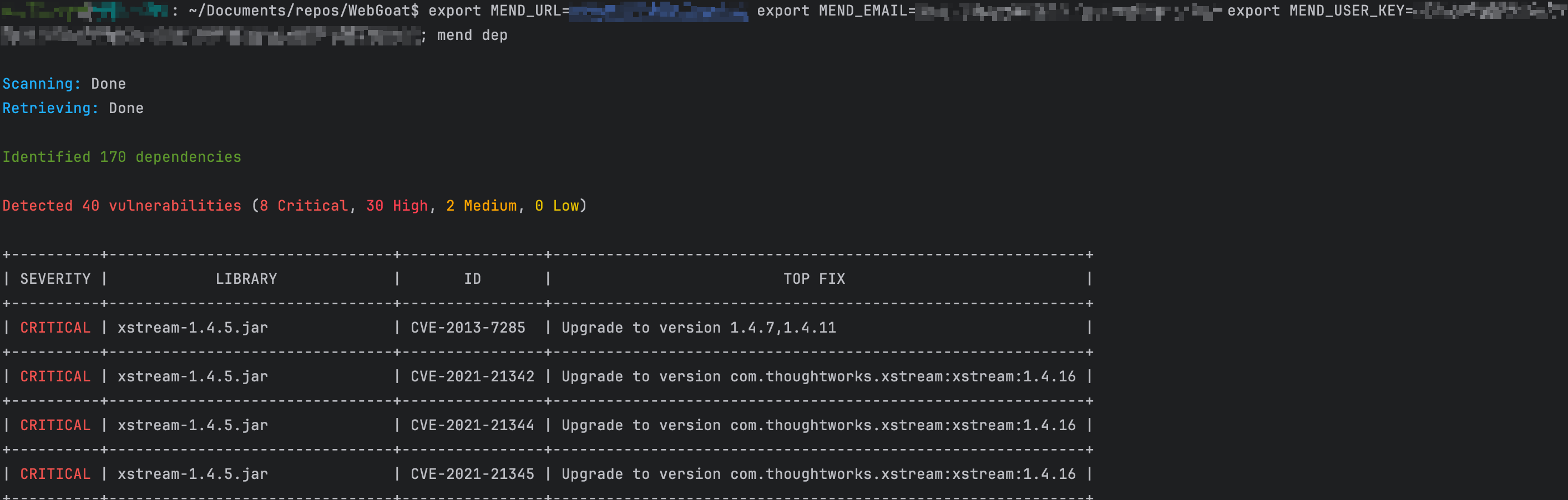1568x500 pixels.
Task: Click the LIBRARY column header
Action: coord(246,279)
